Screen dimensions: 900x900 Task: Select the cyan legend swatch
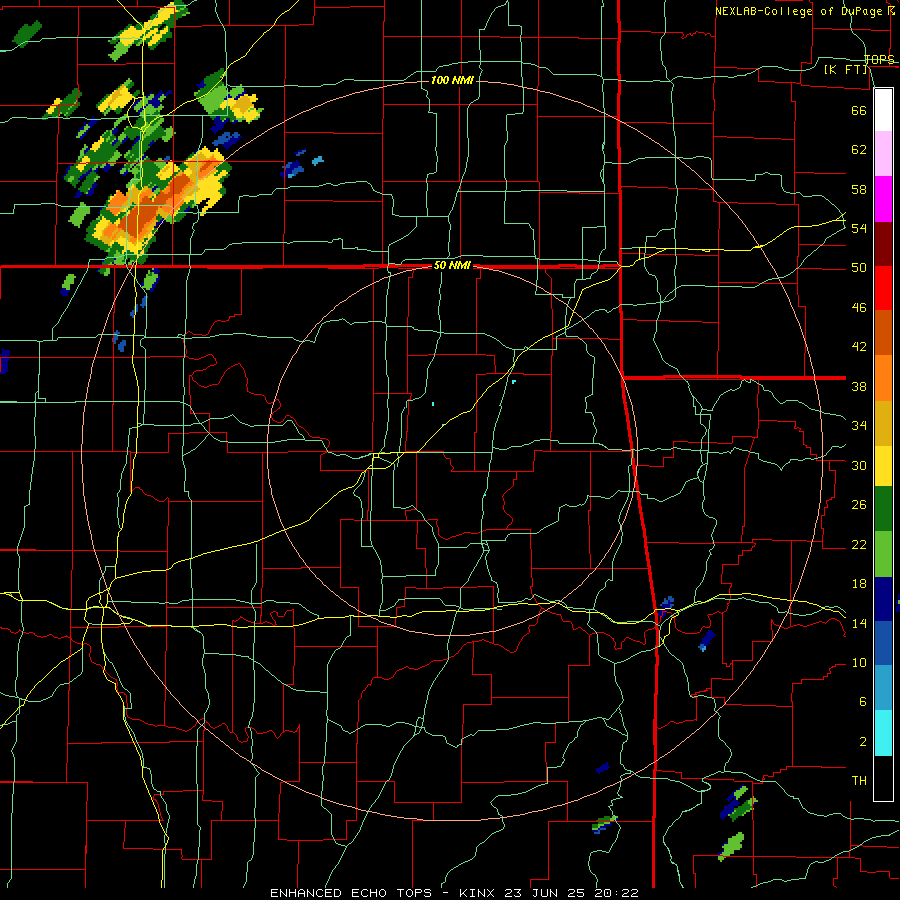click(x=883, y=733)
